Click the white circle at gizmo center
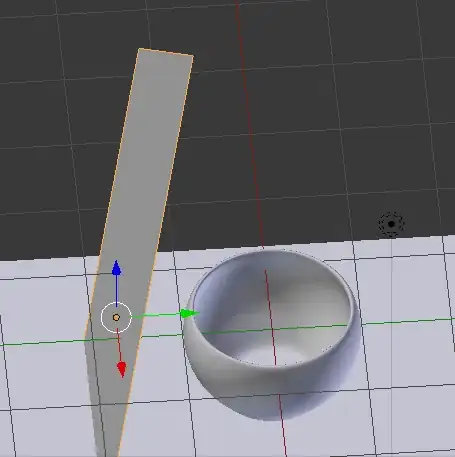455x457 pixels. click(116, 318)
